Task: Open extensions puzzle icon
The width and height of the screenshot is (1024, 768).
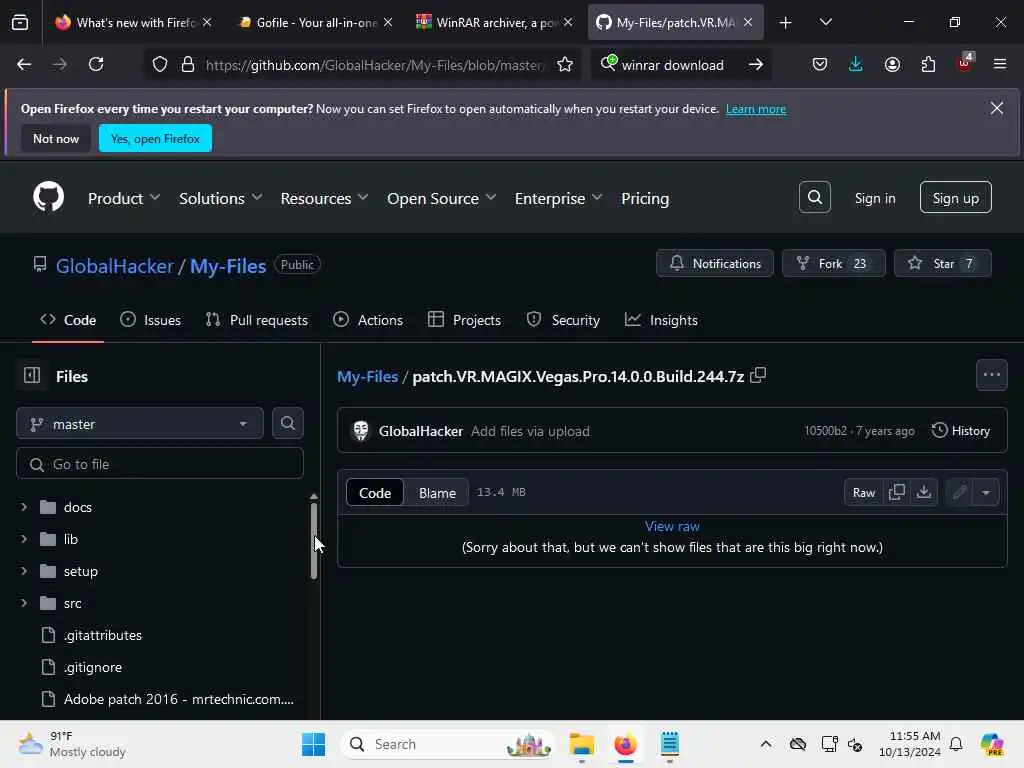Action: (x=928, y=64)
